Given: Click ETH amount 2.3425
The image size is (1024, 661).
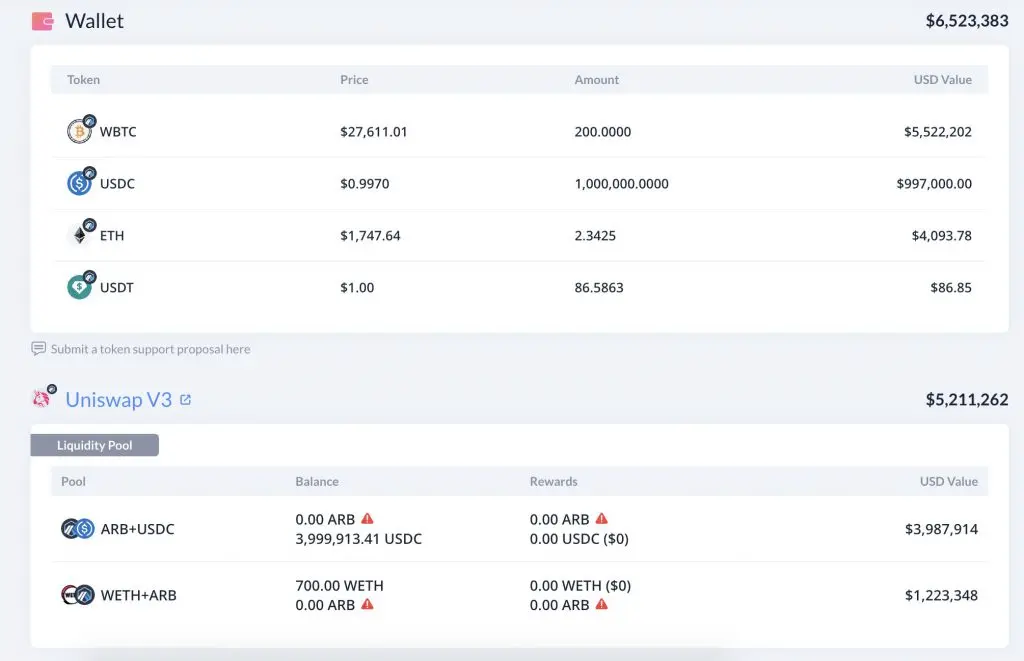Looking at the screenshot, I should click(x=595, y=235).
